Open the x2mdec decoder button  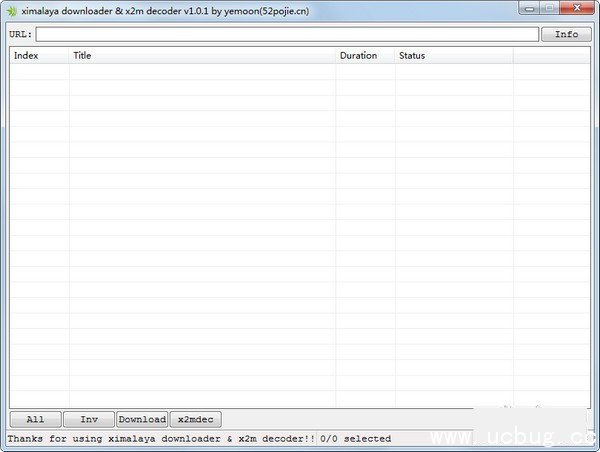tap(195, 420)
